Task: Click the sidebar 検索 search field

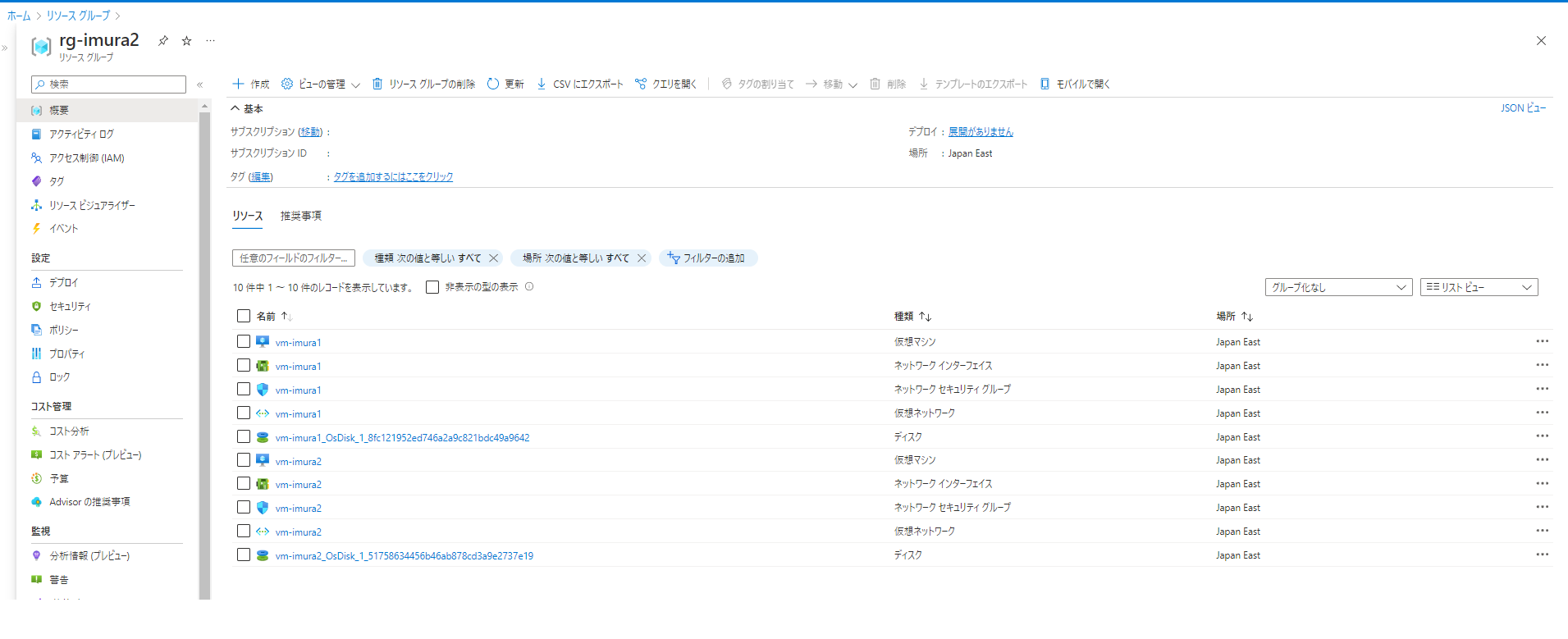Action: [x=108, y=84]
